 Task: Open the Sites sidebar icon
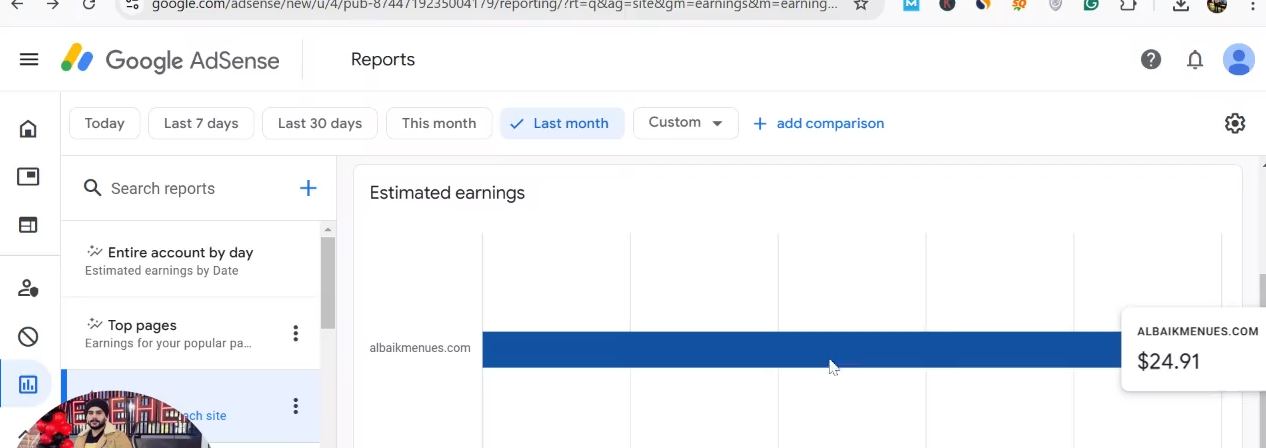tap(28, 225)
